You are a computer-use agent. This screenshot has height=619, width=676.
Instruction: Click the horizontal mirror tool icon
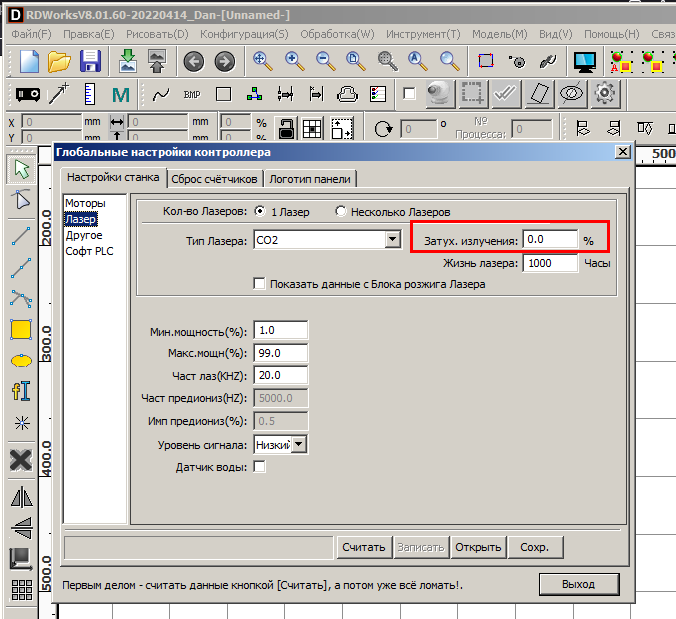22,497
